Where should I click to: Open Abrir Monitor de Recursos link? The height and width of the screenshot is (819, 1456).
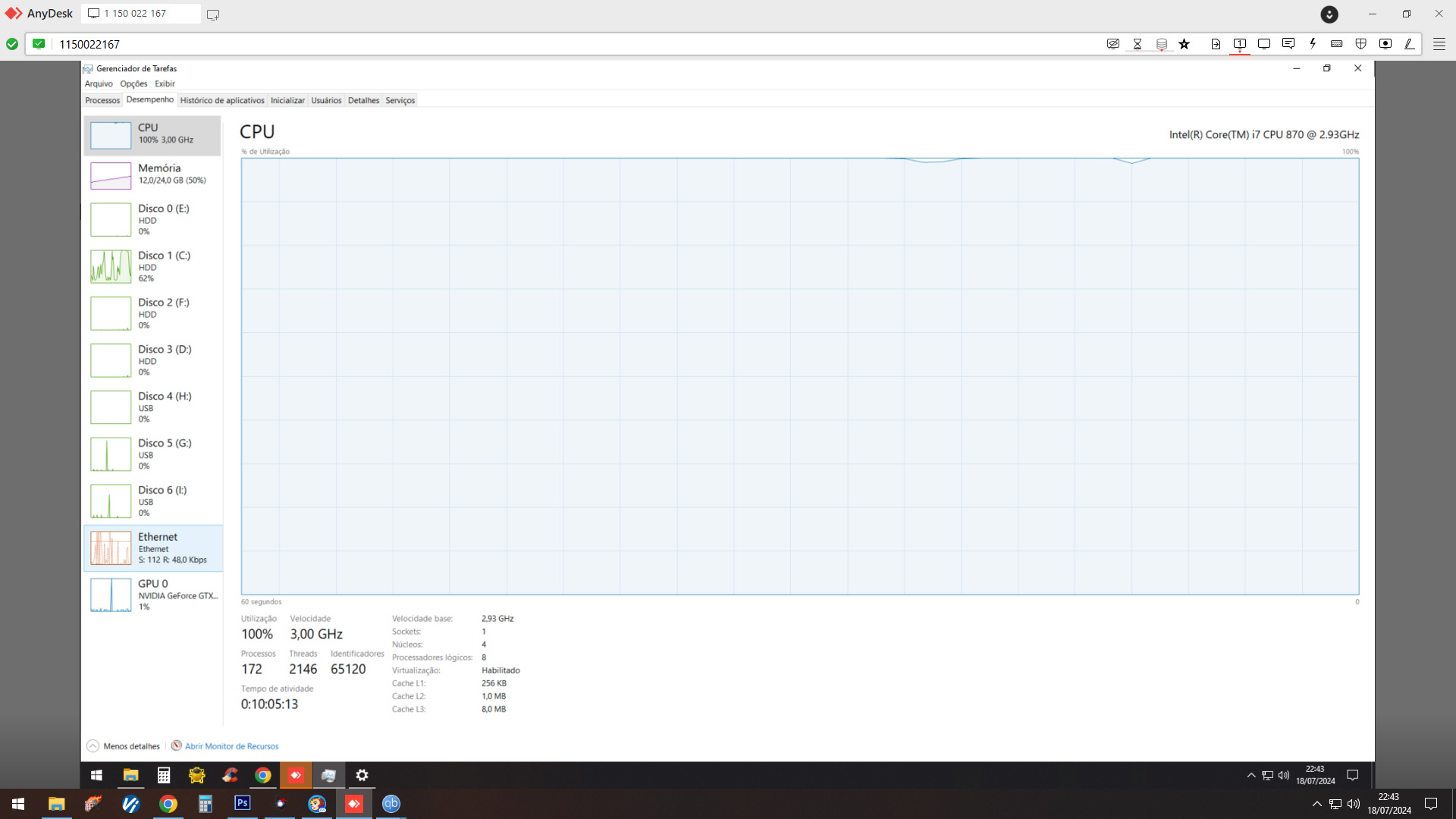click(x=231, y=746)
